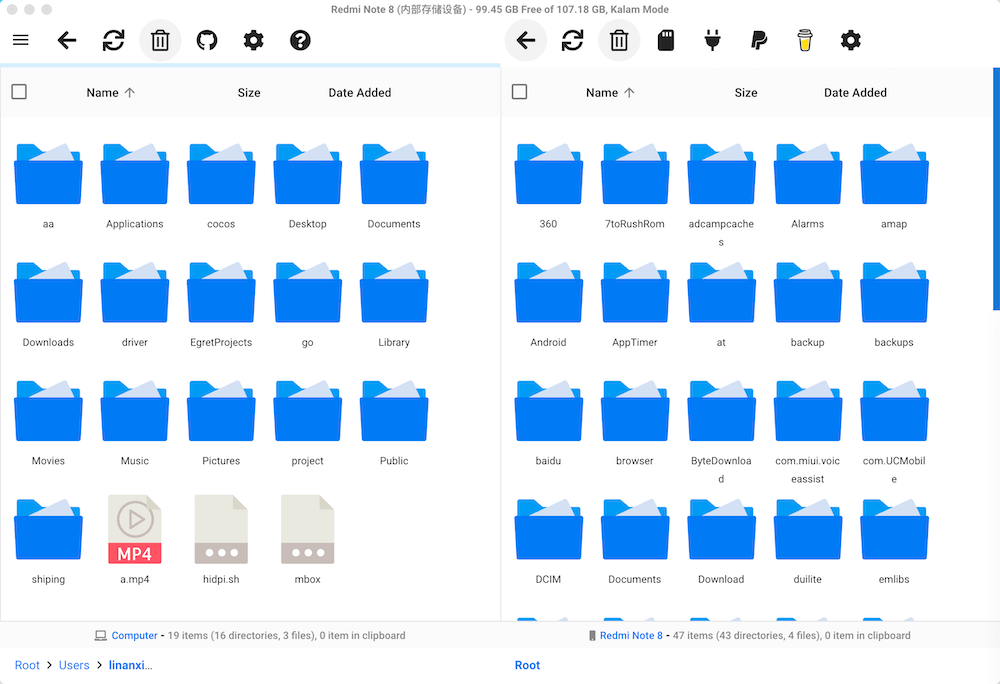
Task: Open settings gear in left toolbar
Action: [253, 40]
